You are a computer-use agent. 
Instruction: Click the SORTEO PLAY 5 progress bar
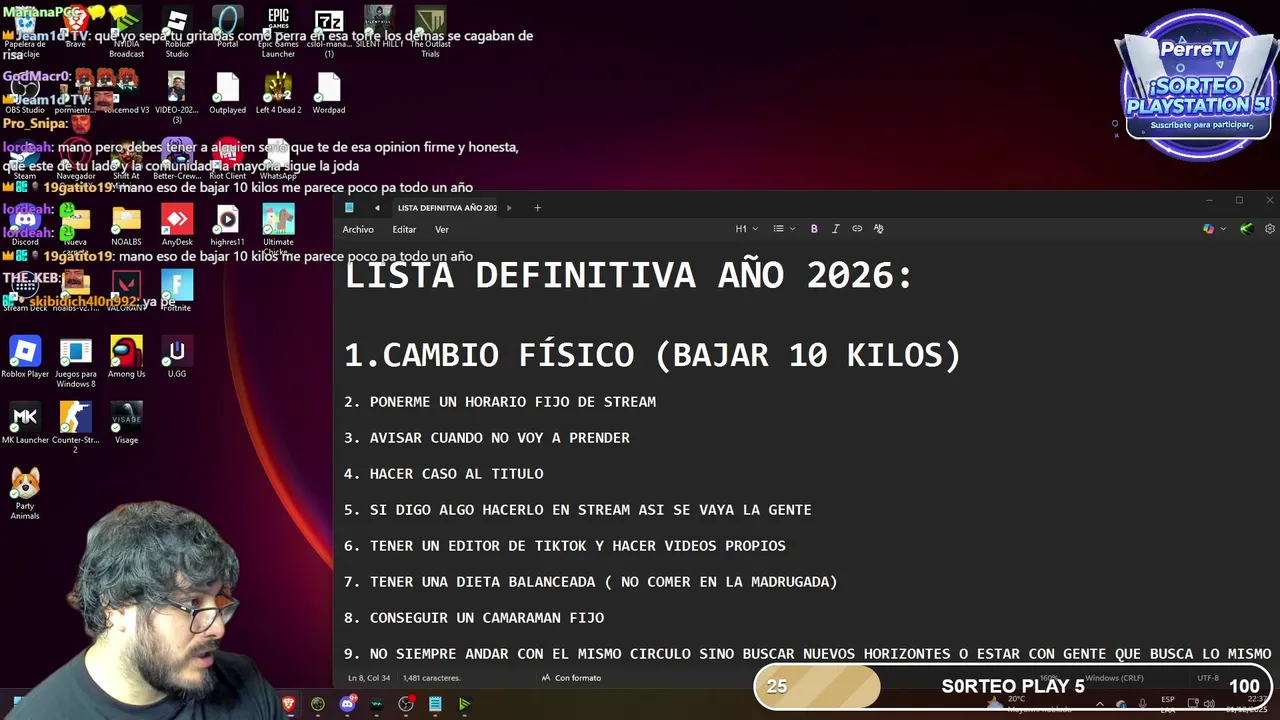pyautogui.click(x=1012, y=686)
